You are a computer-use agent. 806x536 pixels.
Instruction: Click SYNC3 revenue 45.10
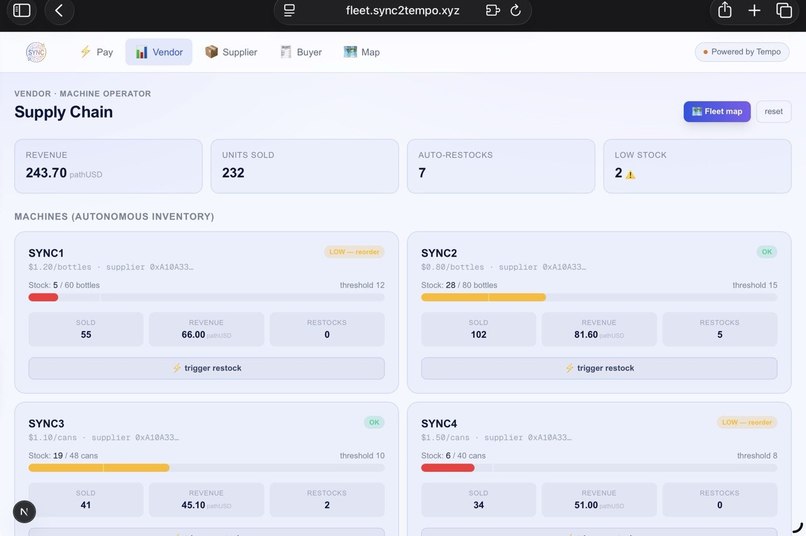tap(193, 505)
